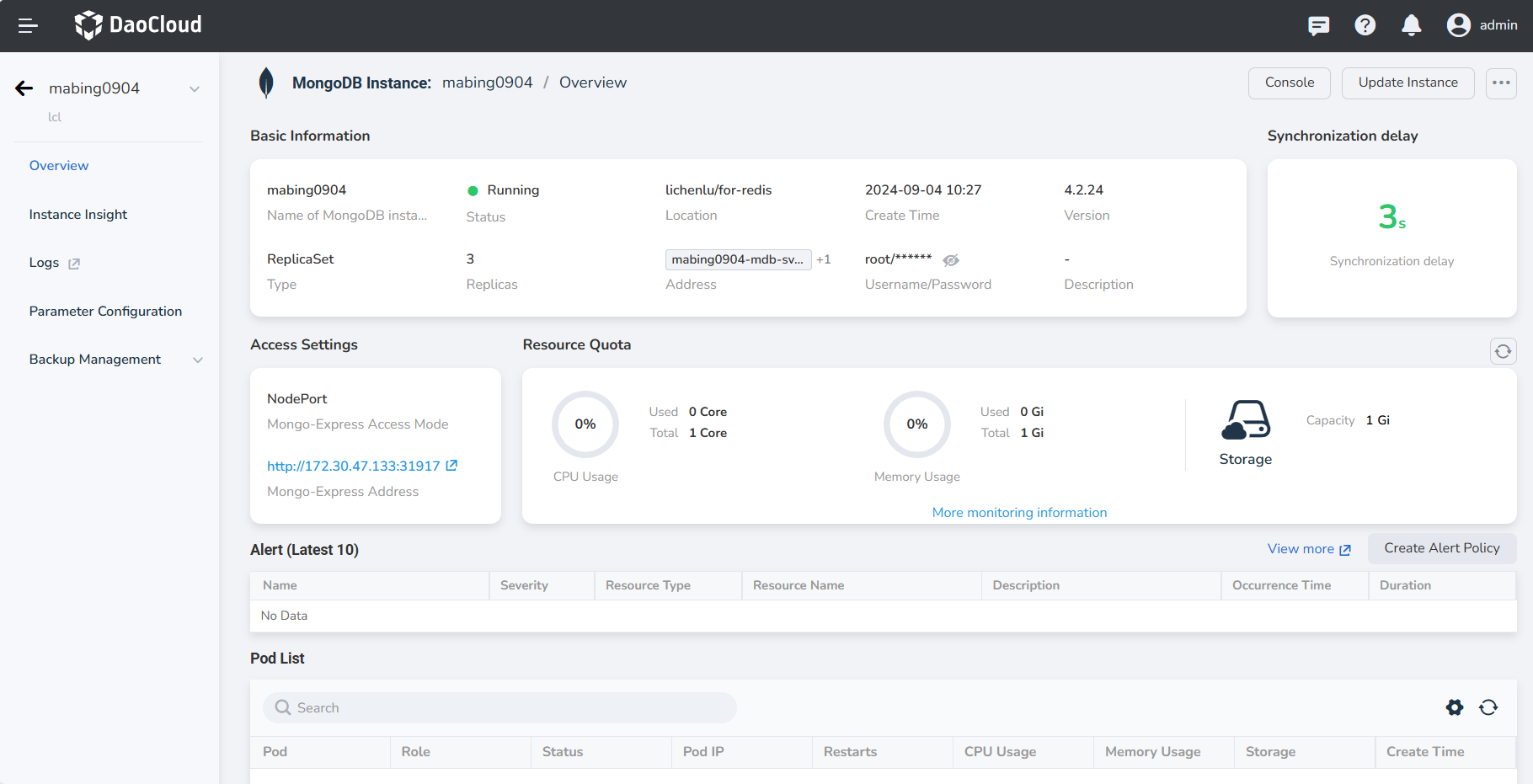The width and height of the screenshot is (1533, 784).
Task: Open the three-dot more actions menu
Action: tap(1501, 83)
